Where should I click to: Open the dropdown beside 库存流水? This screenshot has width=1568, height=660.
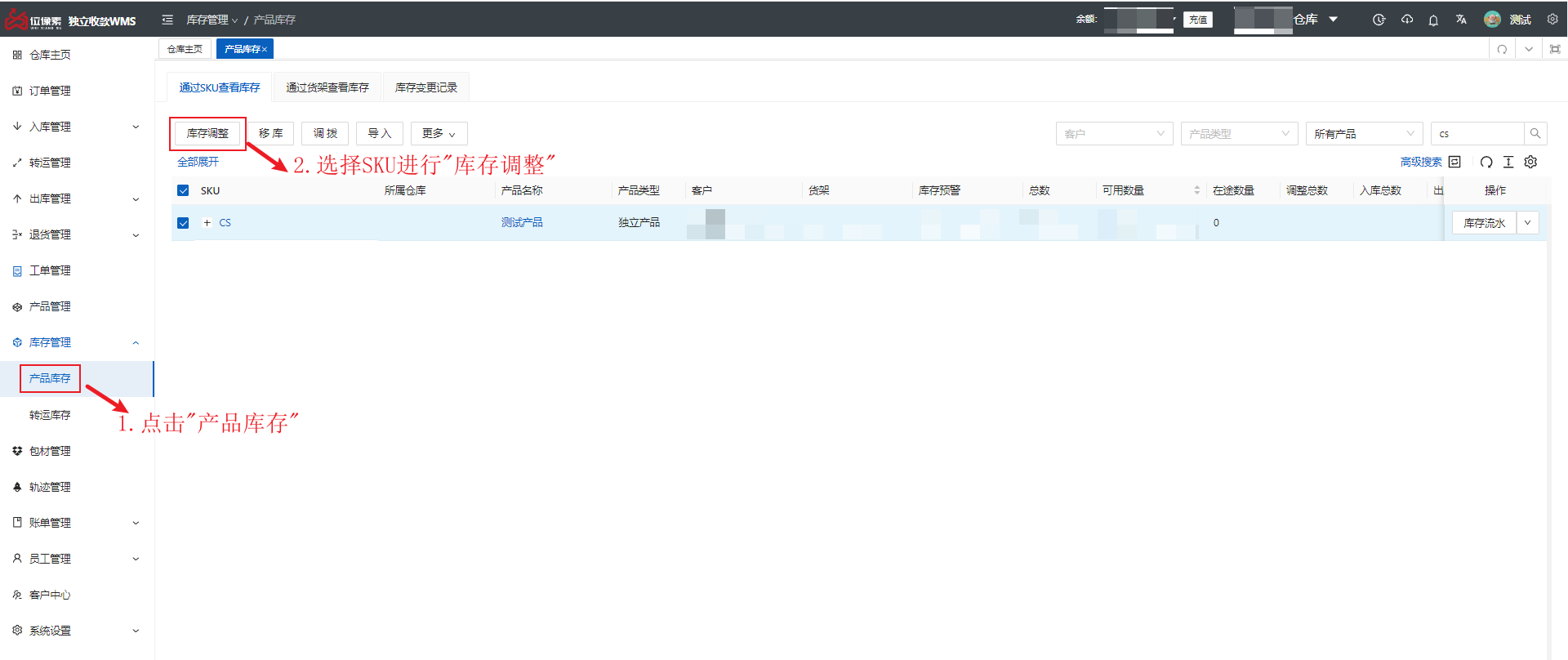tap(1527, 222)
